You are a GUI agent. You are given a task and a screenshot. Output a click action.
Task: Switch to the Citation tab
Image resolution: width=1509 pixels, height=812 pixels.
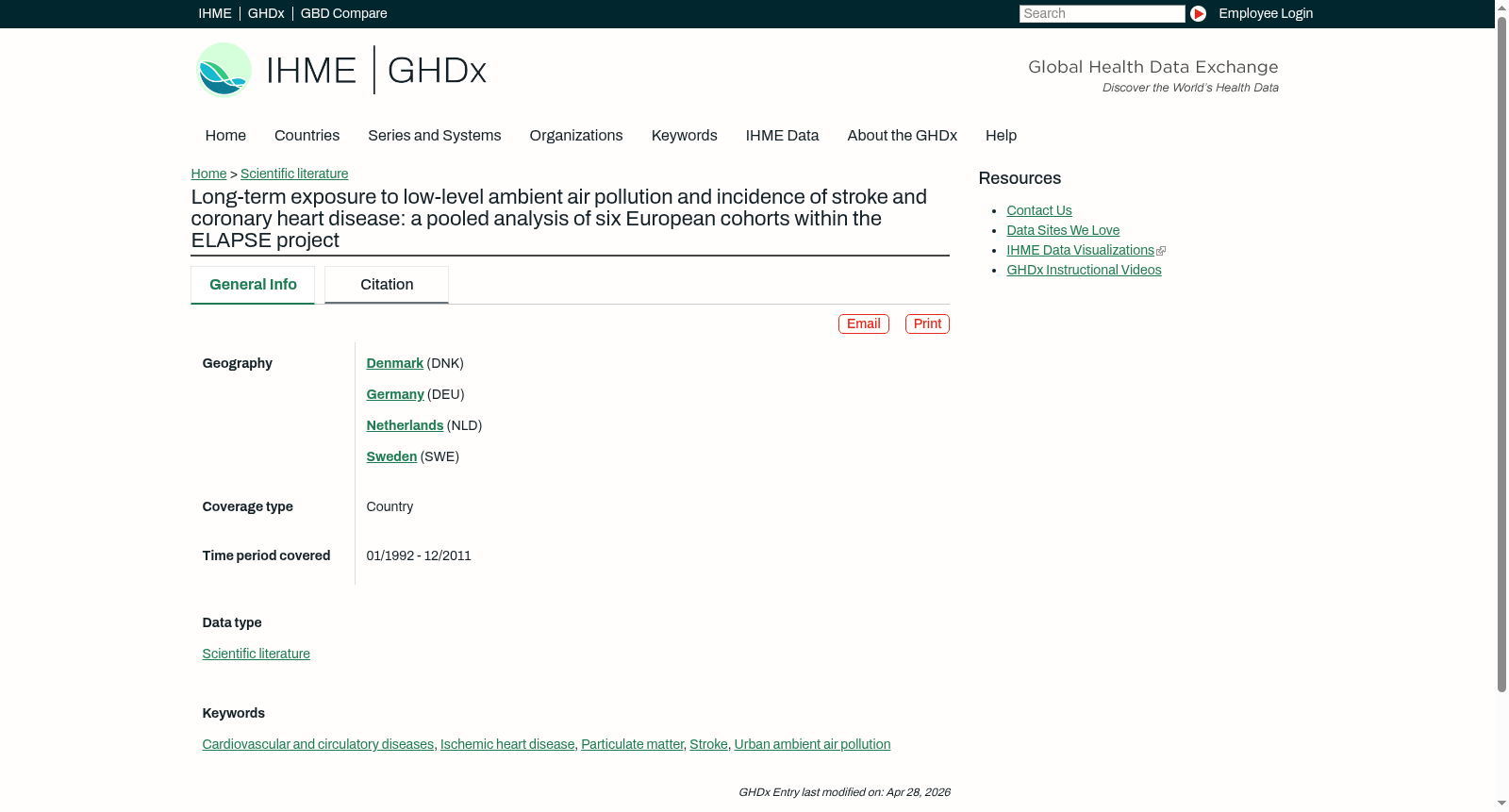coord(387,285)
